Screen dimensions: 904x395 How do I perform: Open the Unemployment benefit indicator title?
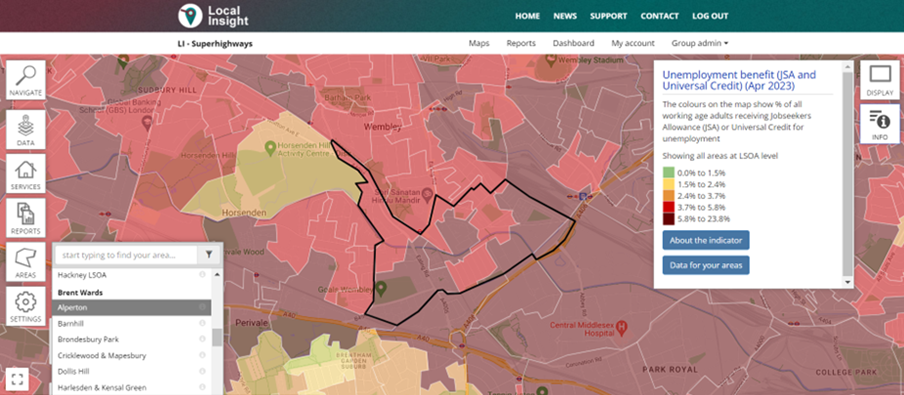coord(740,80)
